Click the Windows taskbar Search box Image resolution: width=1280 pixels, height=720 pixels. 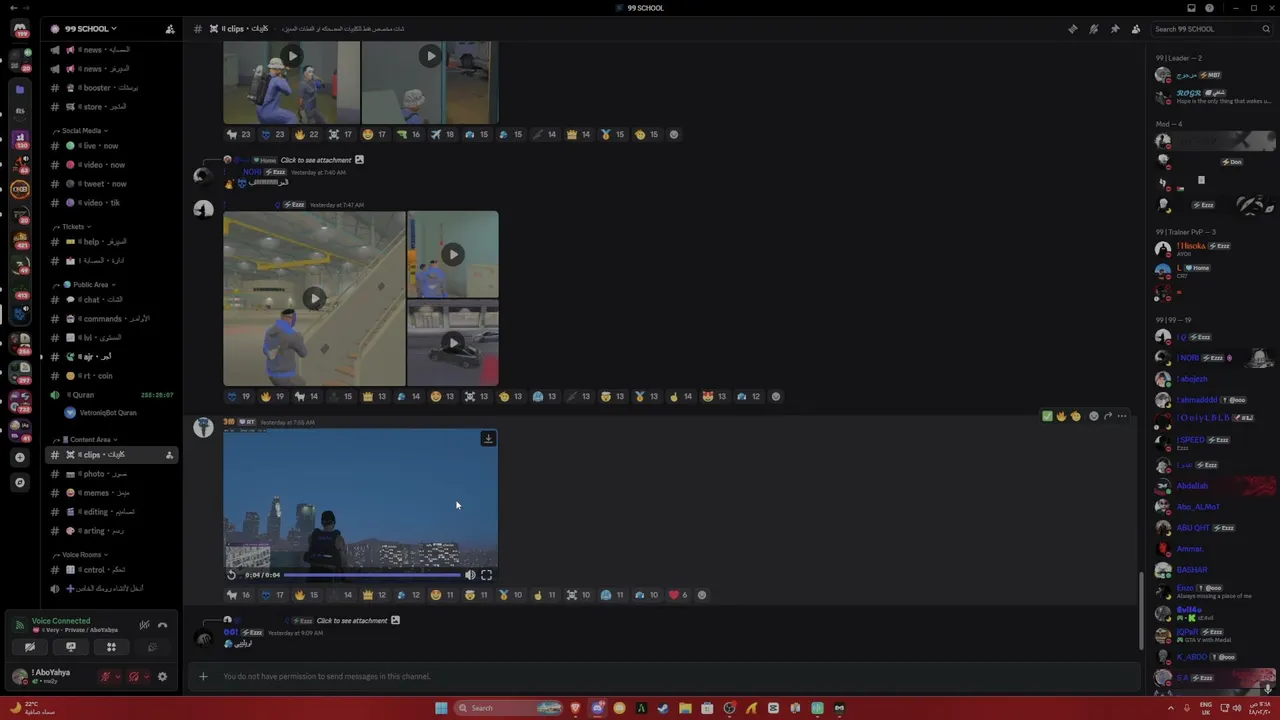(509, 708)
